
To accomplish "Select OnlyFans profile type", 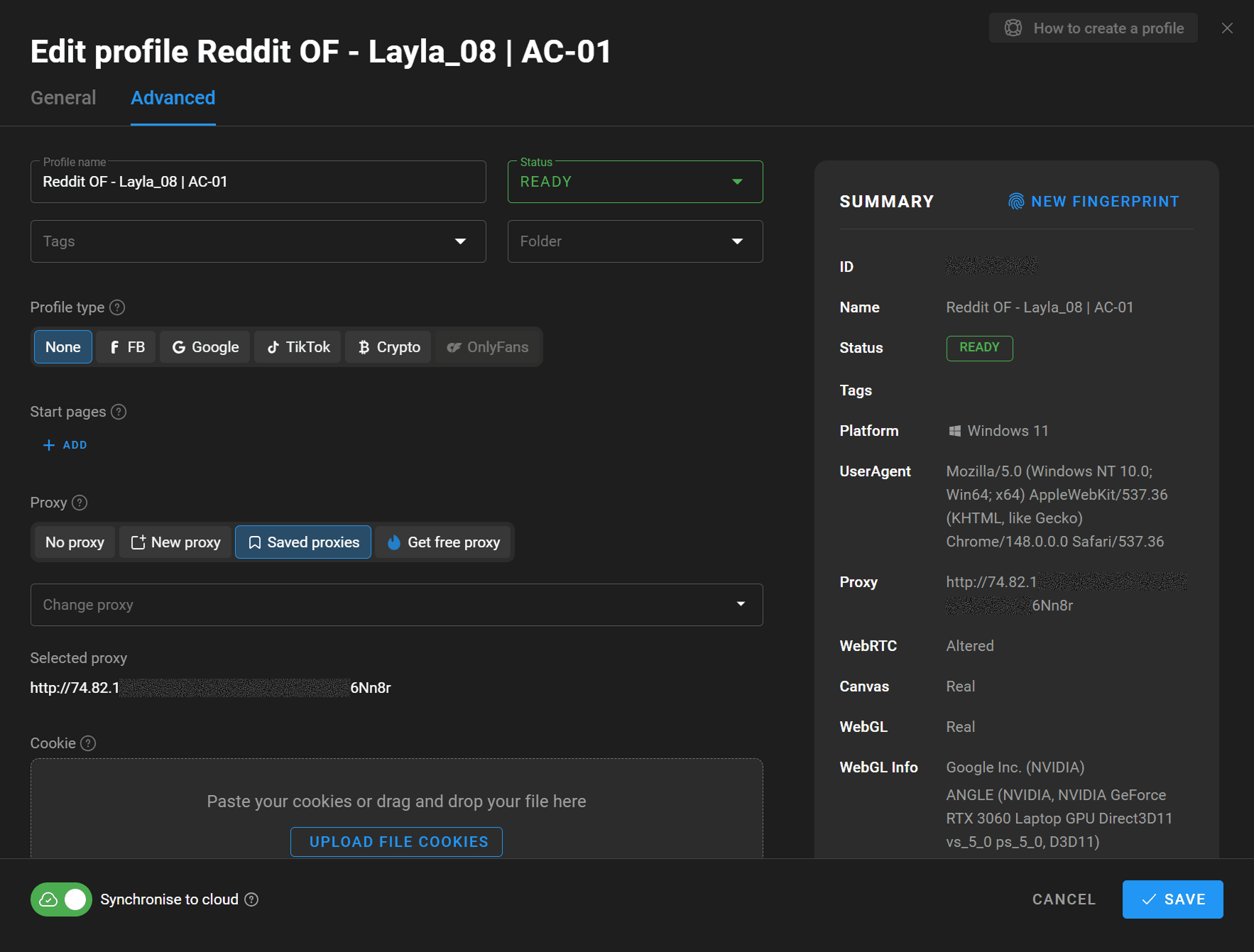I will (487, 347).
